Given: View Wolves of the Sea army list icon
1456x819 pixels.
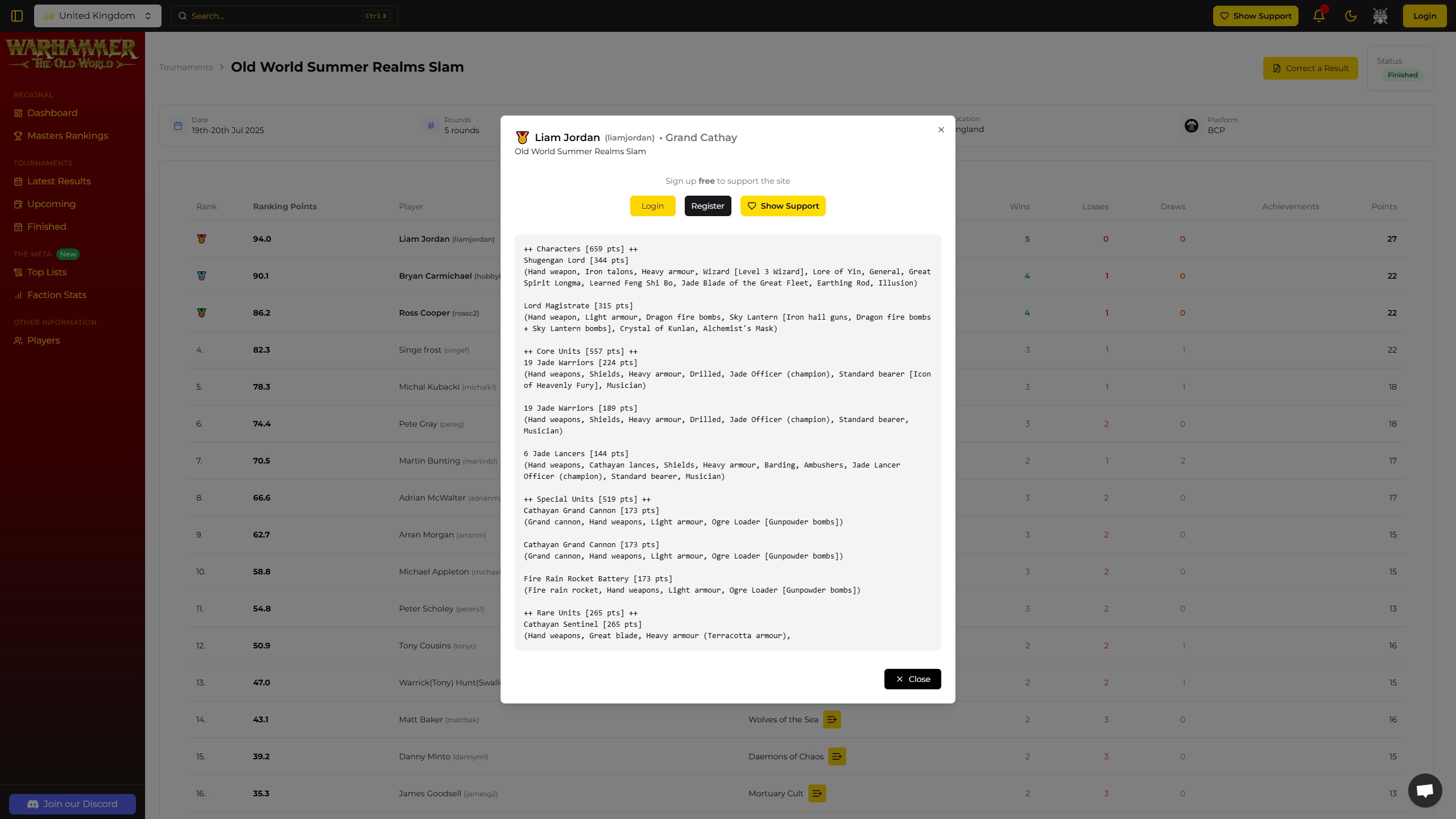Looking at the screenshot, I should 832,719.
